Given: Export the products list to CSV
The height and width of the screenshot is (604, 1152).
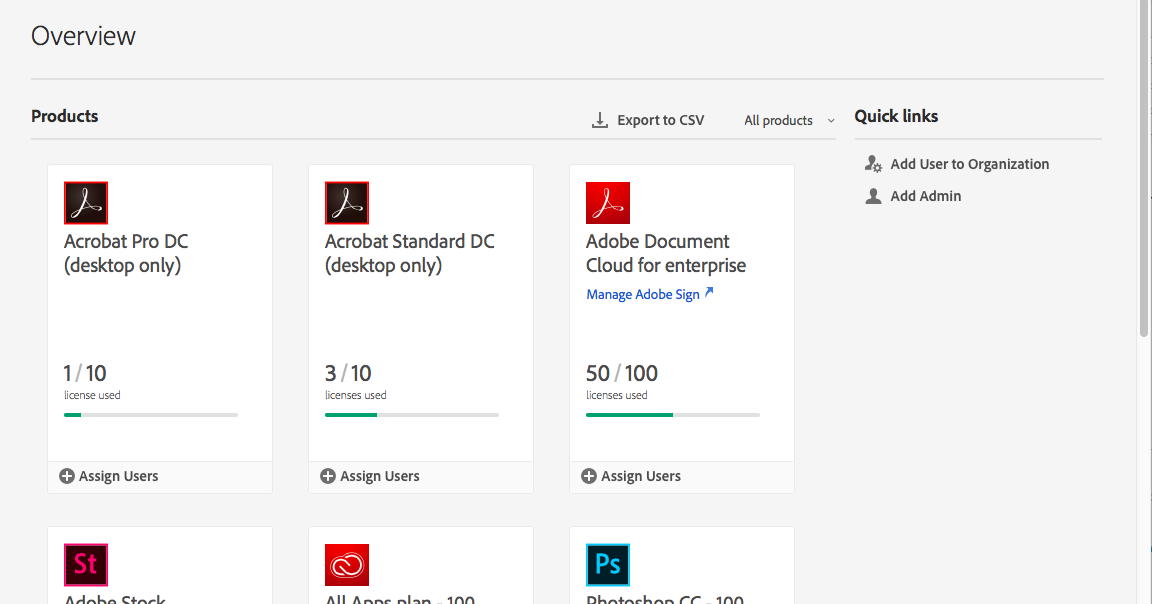Looking at the screenshot, I should tap(648, 121).
